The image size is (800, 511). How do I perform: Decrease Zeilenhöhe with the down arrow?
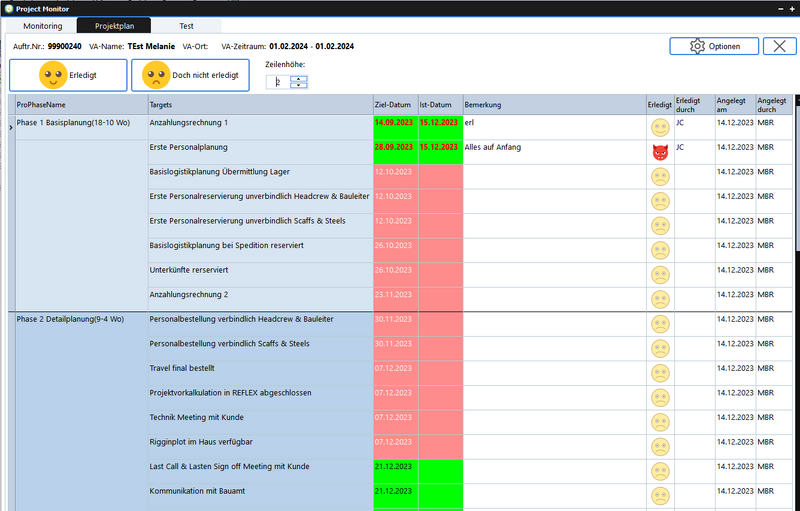pos(298,85)
